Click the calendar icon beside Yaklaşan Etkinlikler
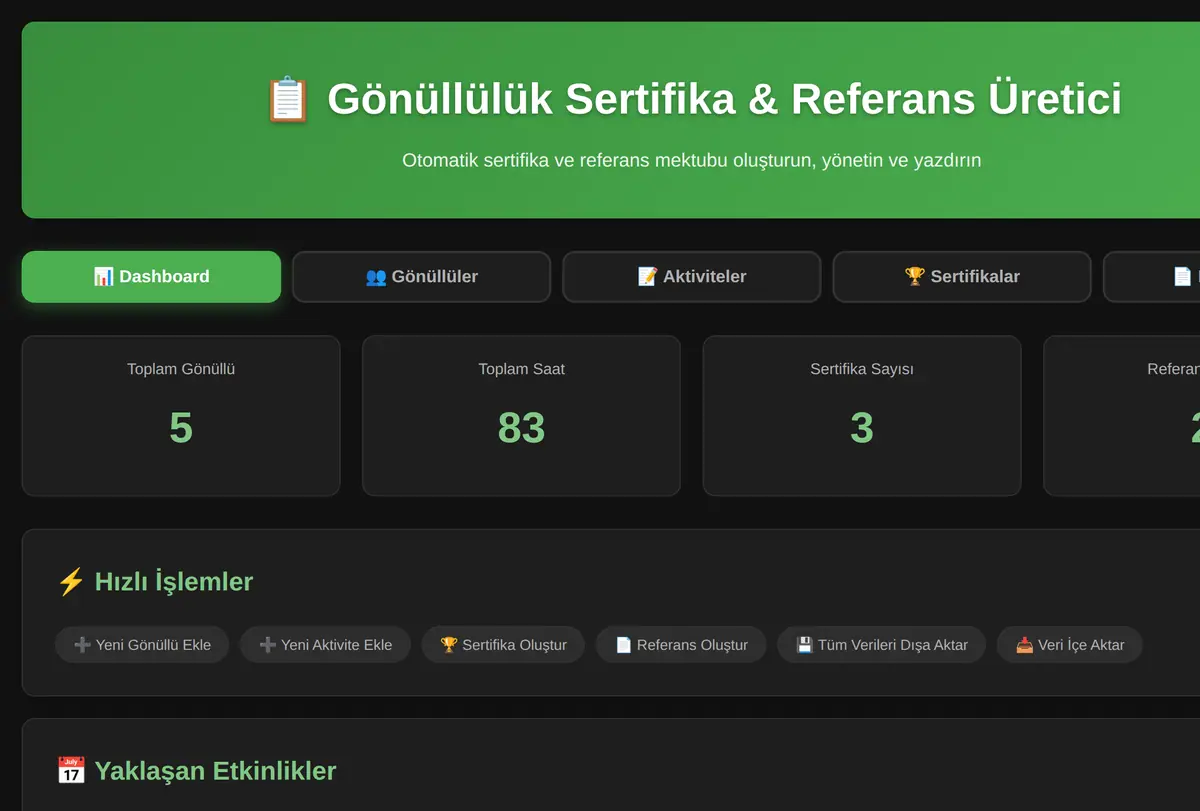 [x=71, y=771]
